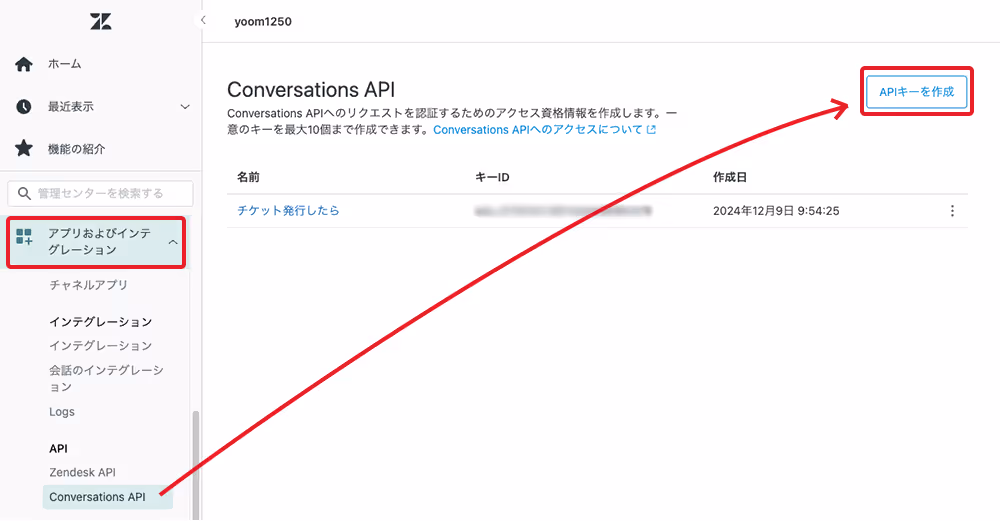
Task: Click the yoom1250 account name
Action: coord(263,22)
